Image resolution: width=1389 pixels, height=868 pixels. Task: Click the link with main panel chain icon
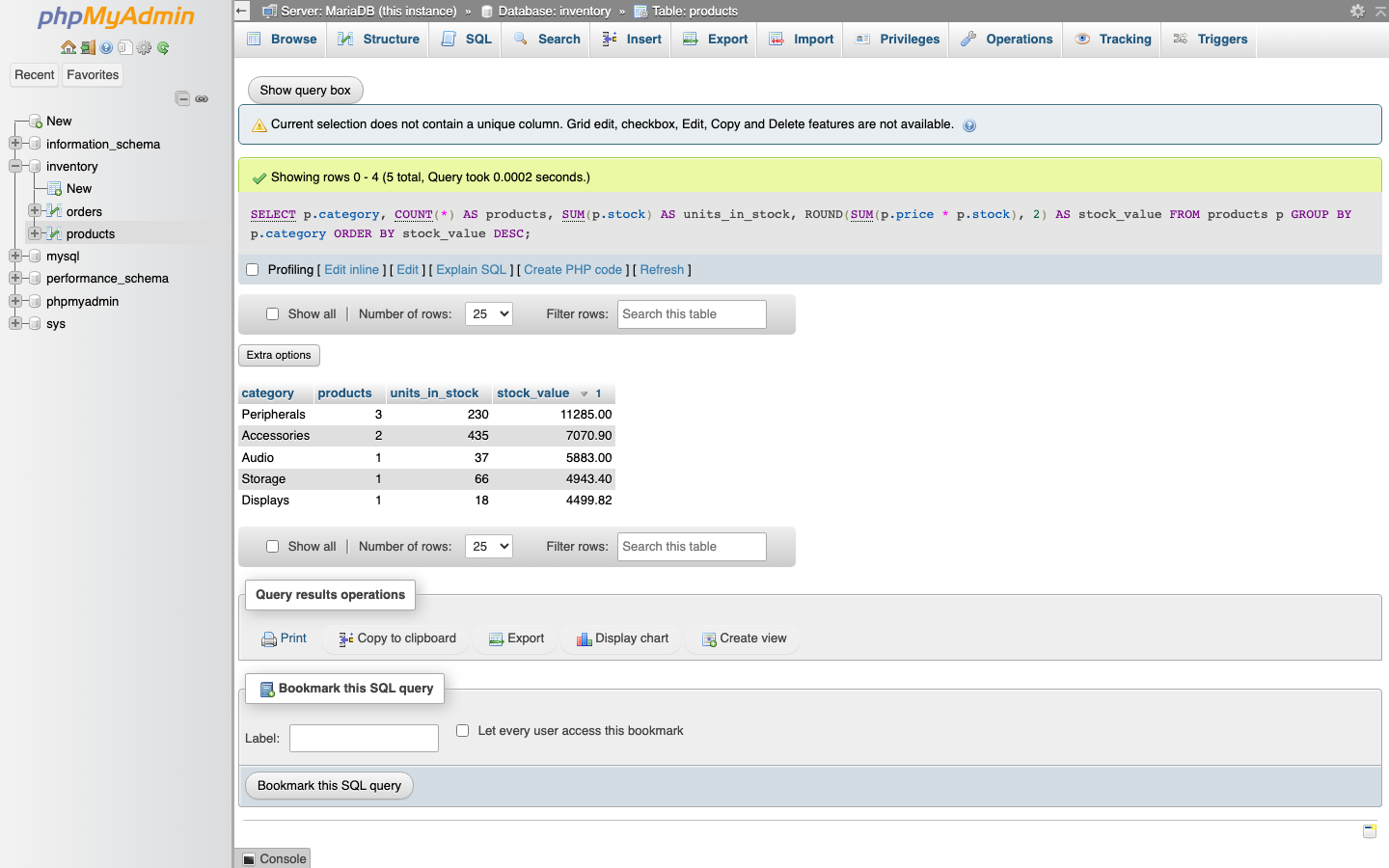click(202, 98)
